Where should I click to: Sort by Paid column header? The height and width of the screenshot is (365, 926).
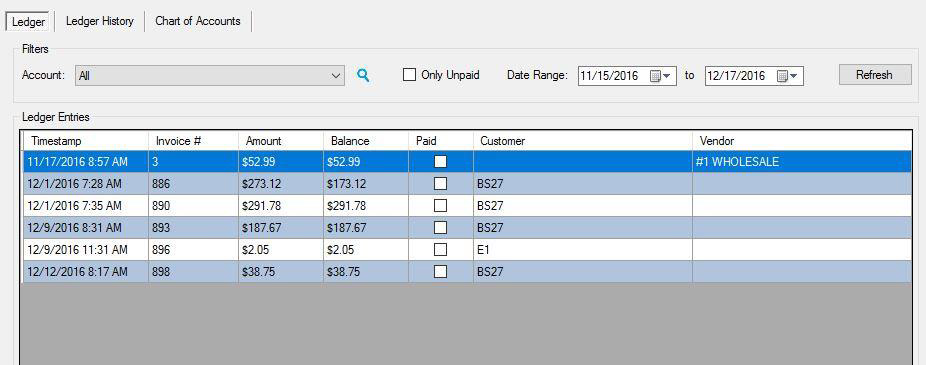click(x=441, y=141)
